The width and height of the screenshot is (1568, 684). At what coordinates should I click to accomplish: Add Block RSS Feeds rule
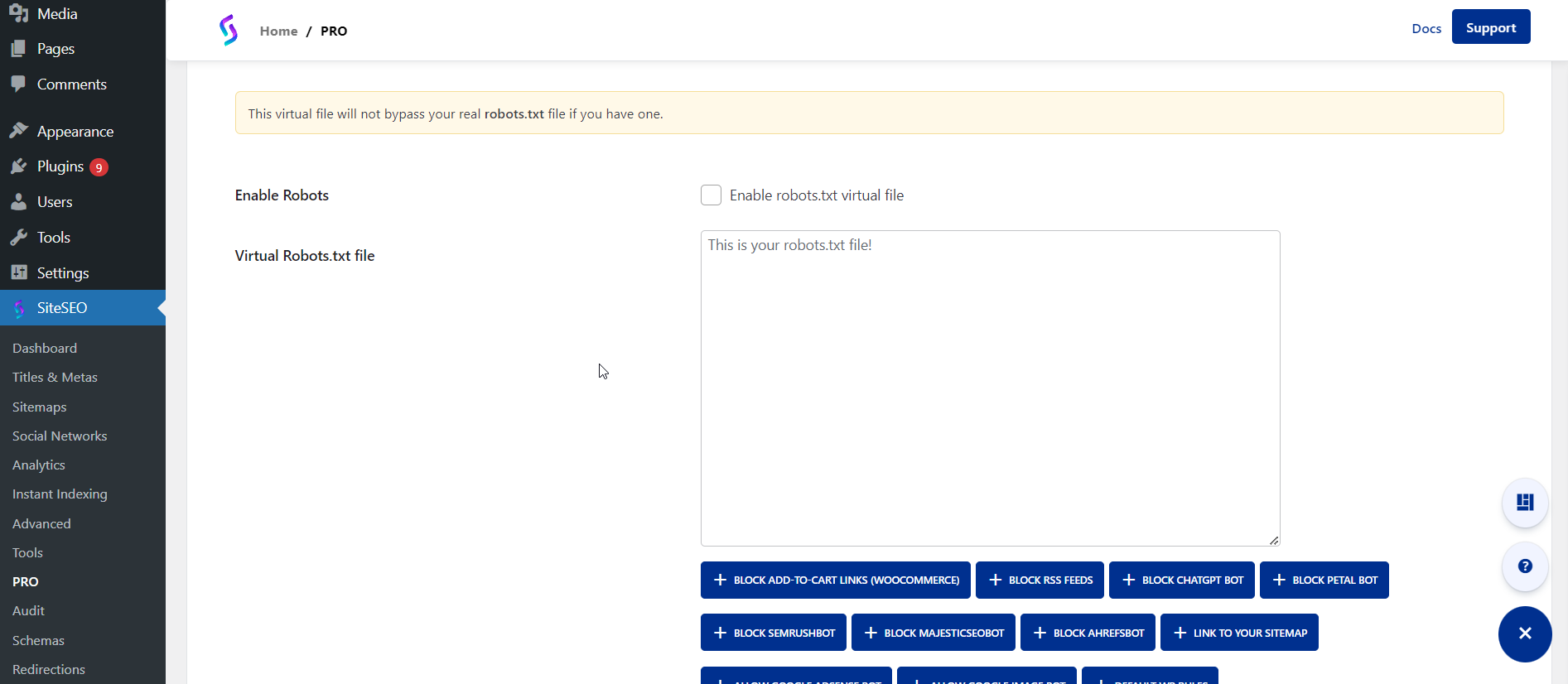tap(1040, 580)
